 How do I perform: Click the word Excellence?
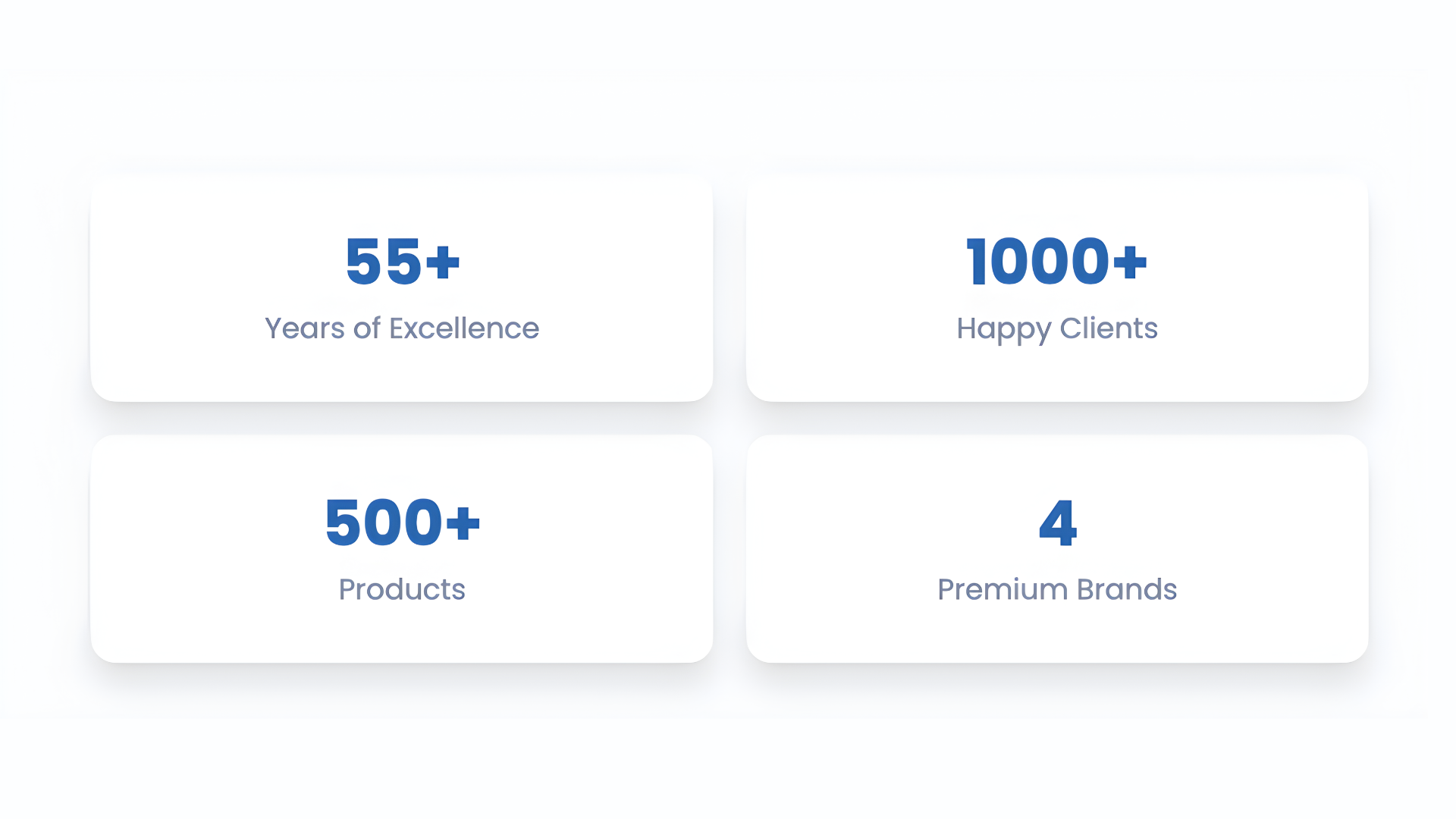tap(464, 328)
